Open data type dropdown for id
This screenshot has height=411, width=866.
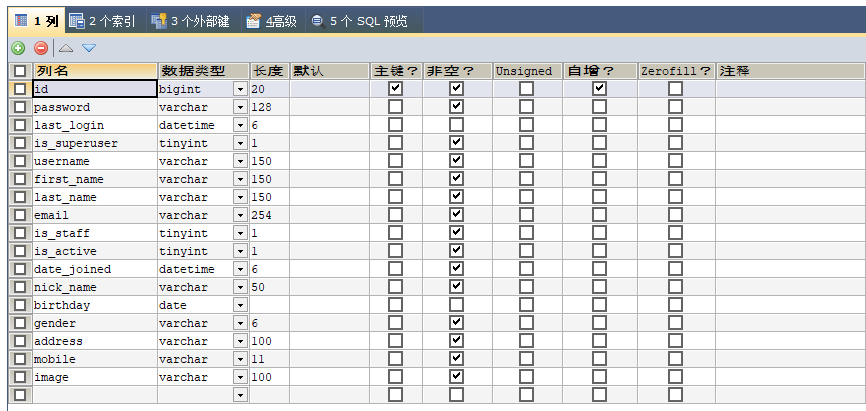tap(241, 89)
